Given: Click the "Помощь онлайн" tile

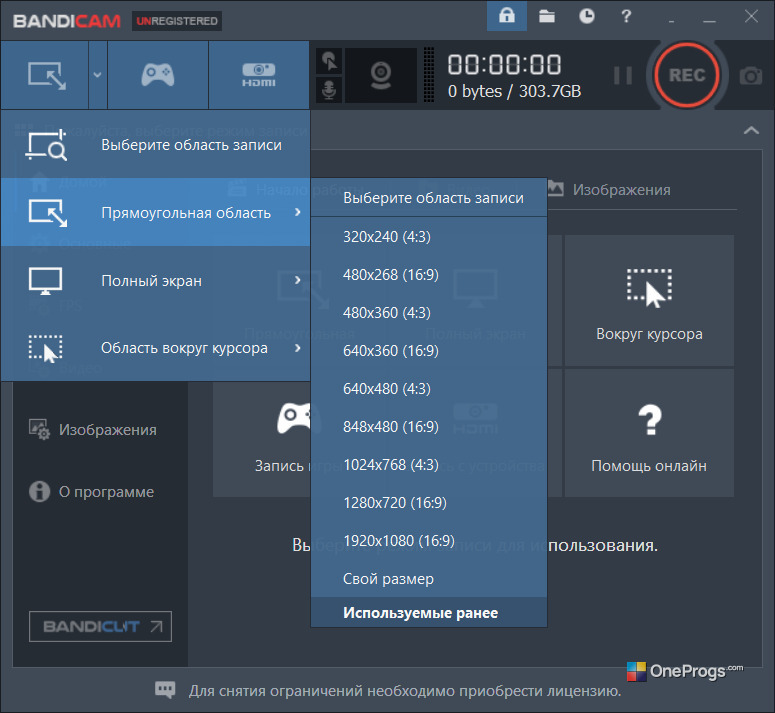Looking at the screenshot, I should click(649, 433).
